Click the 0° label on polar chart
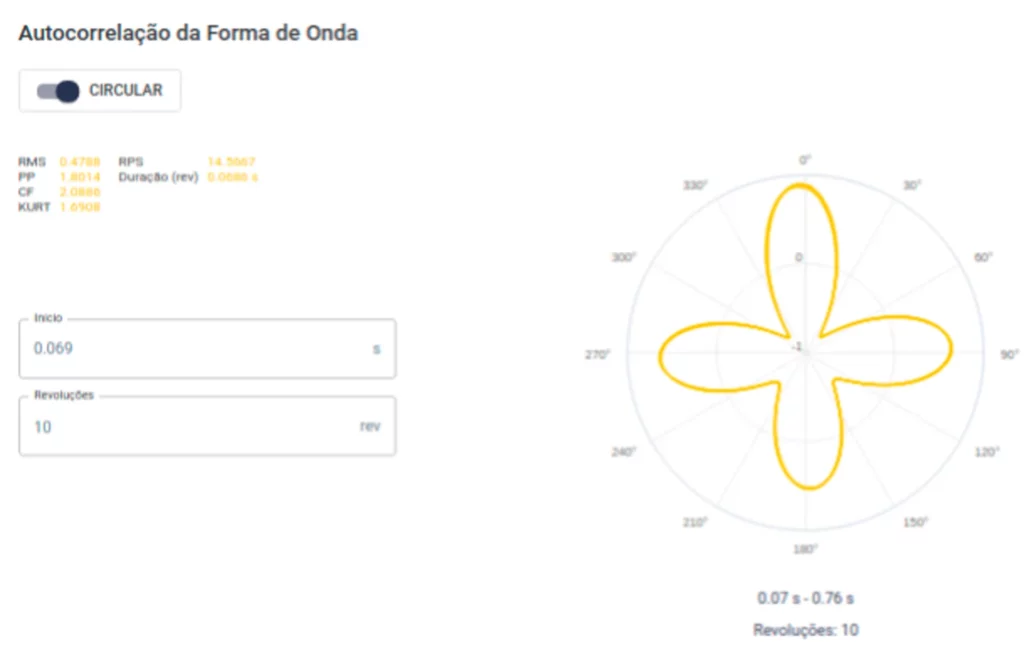Image resolution: width=1024 pixels, height=671 pixels. [805, 160]
